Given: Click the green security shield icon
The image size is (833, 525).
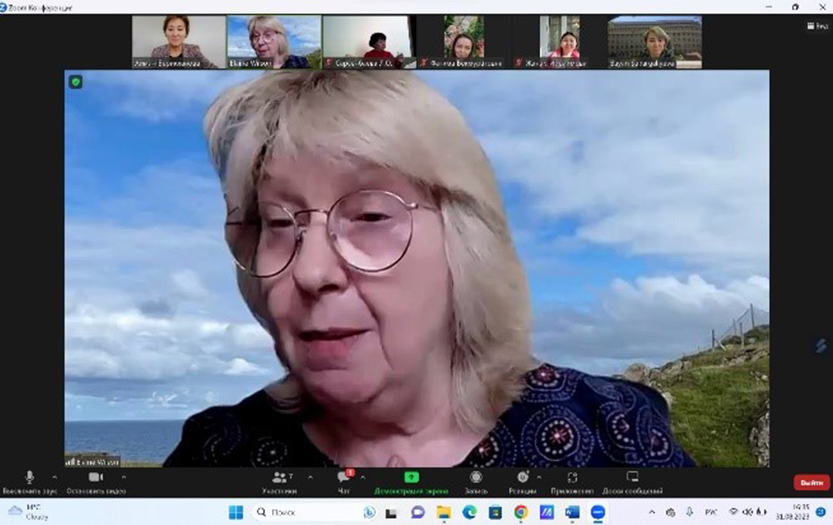Looking at the screenshot, I should (x=75, y=82).
